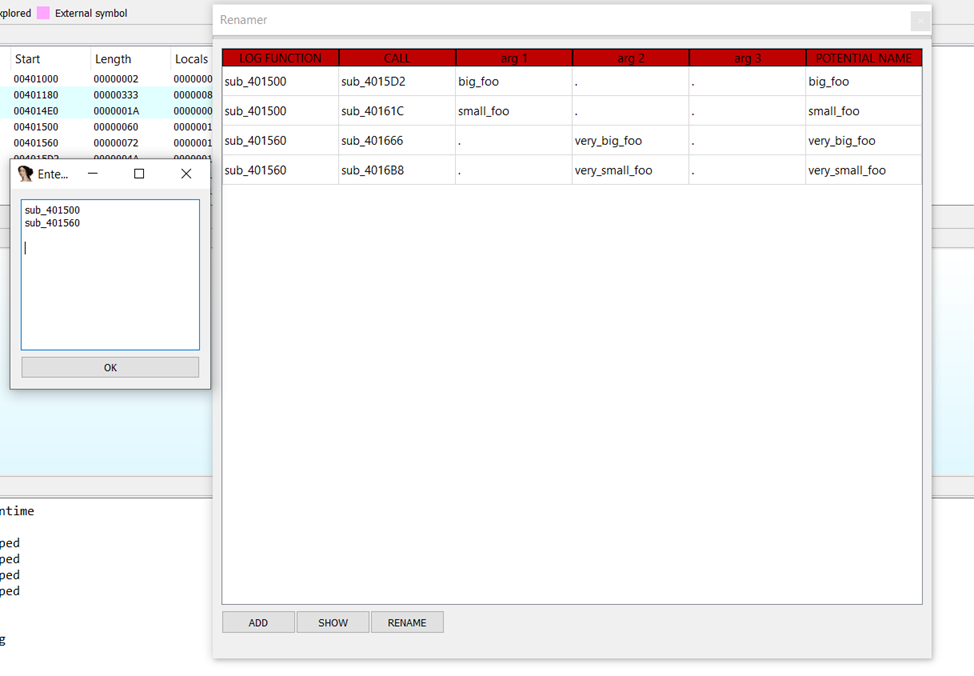Click the Enter dialog's app icon
Image resolution: width=974 pixels, height=676 pixels.
tap(25, 174)
